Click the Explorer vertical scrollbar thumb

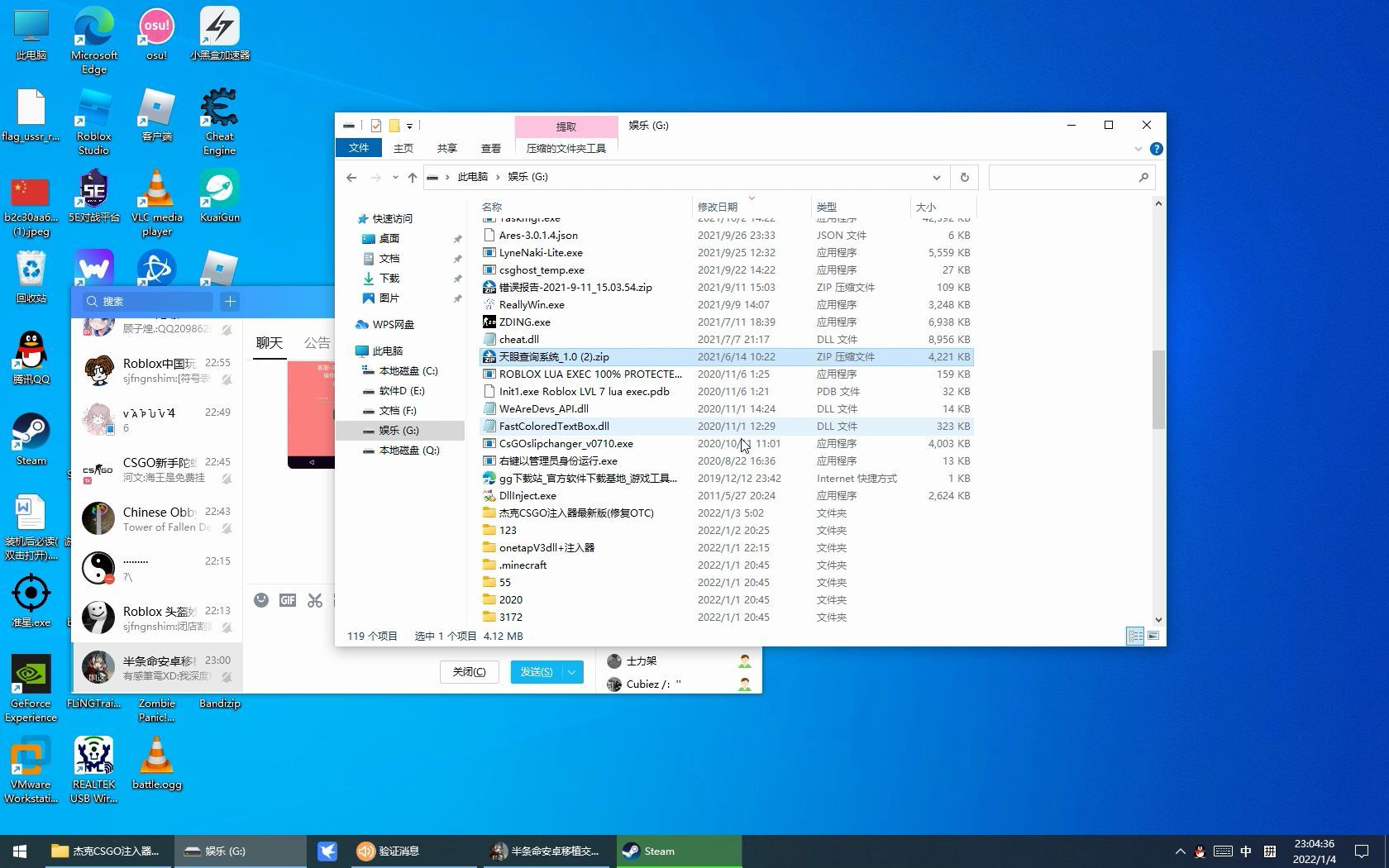(1158, 389)
